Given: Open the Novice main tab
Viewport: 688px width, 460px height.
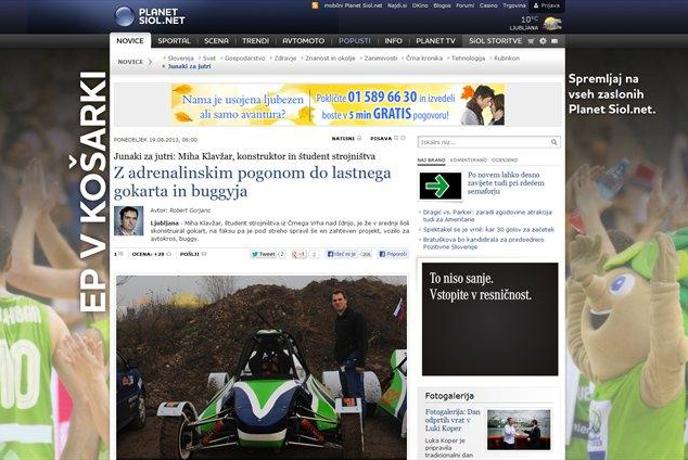Looking at the screenshot, I should [130, 40].
